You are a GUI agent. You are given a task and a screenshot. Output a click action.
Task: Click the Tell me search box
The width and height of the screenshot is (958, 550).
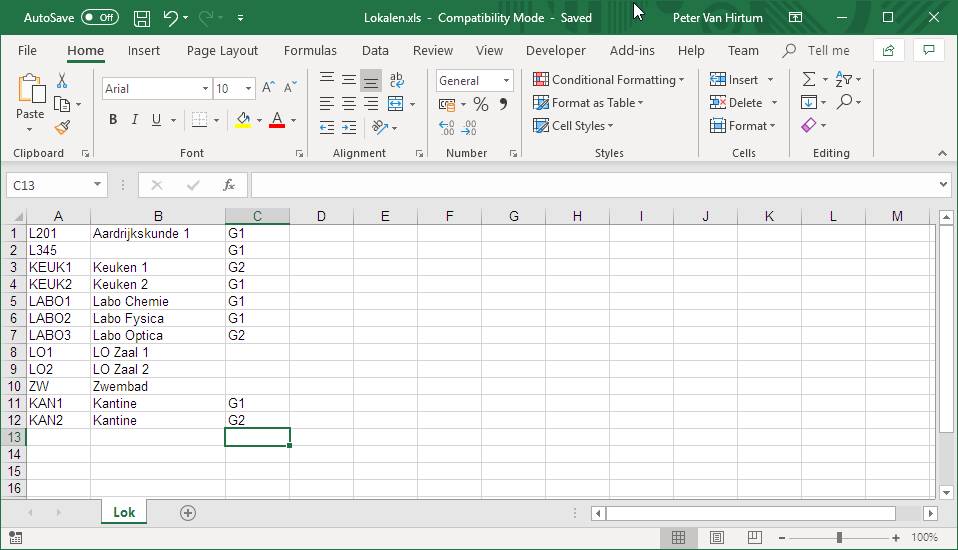[x=817, y=51]
